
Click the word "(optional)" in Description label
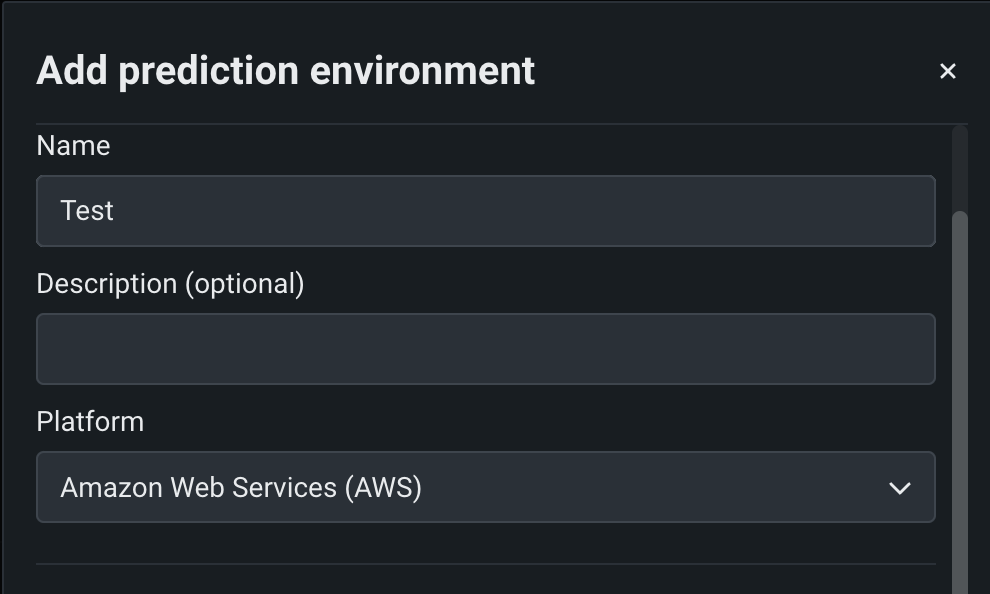coord(244,284)
